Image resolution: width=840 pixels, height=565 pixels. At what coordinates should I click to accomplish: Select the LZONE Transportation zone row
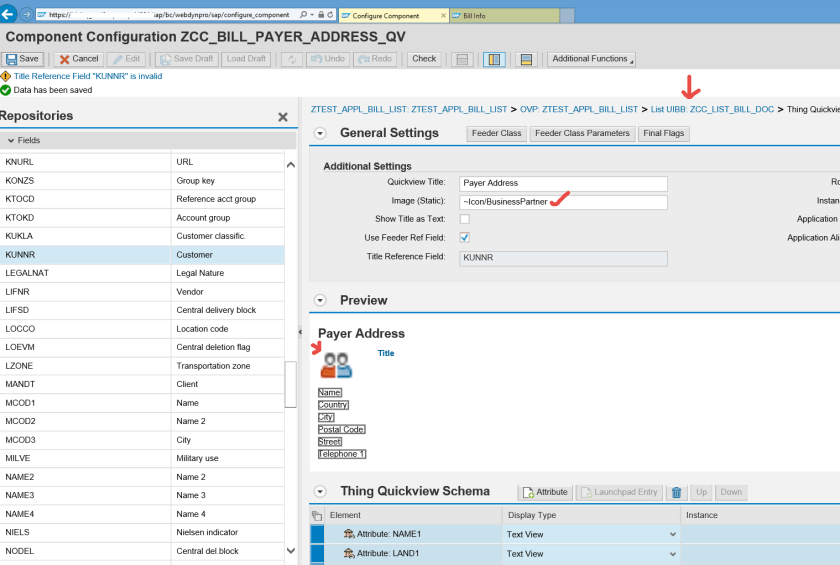pyautogui.click(x=142, y=366)
